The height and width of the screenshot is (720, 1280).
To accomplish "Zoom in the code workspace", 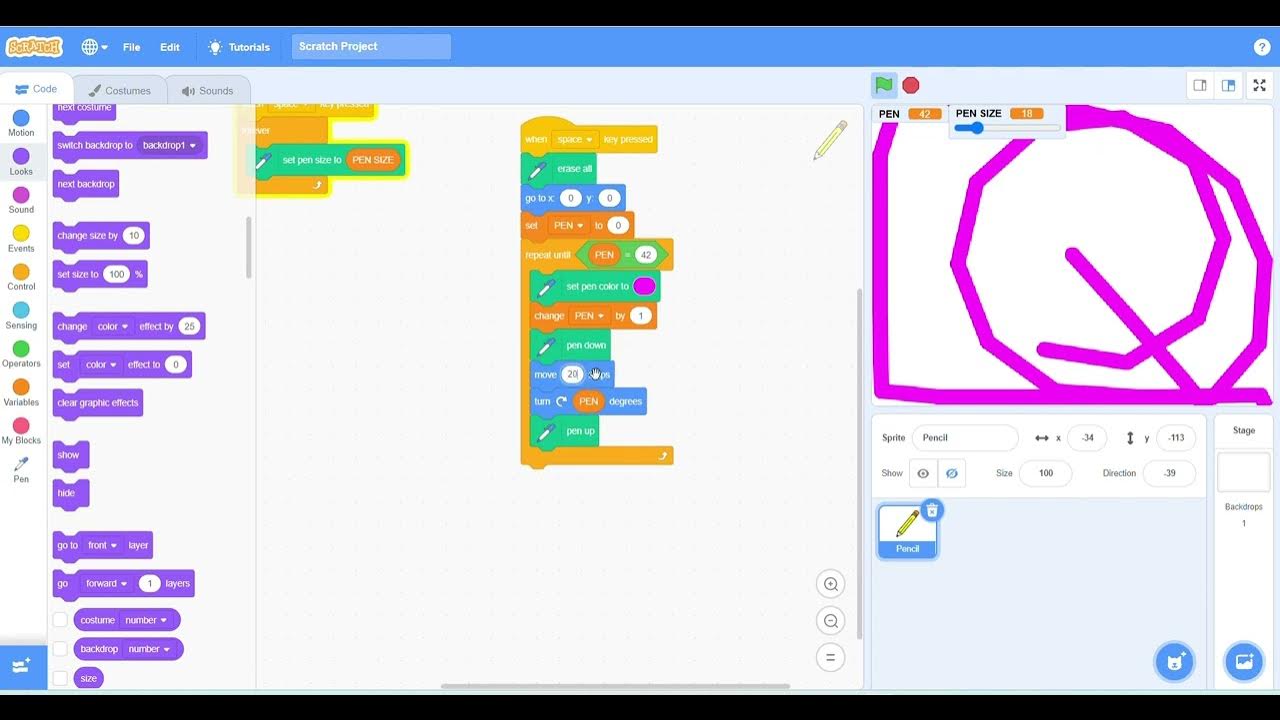I will (x=830, y=584).
